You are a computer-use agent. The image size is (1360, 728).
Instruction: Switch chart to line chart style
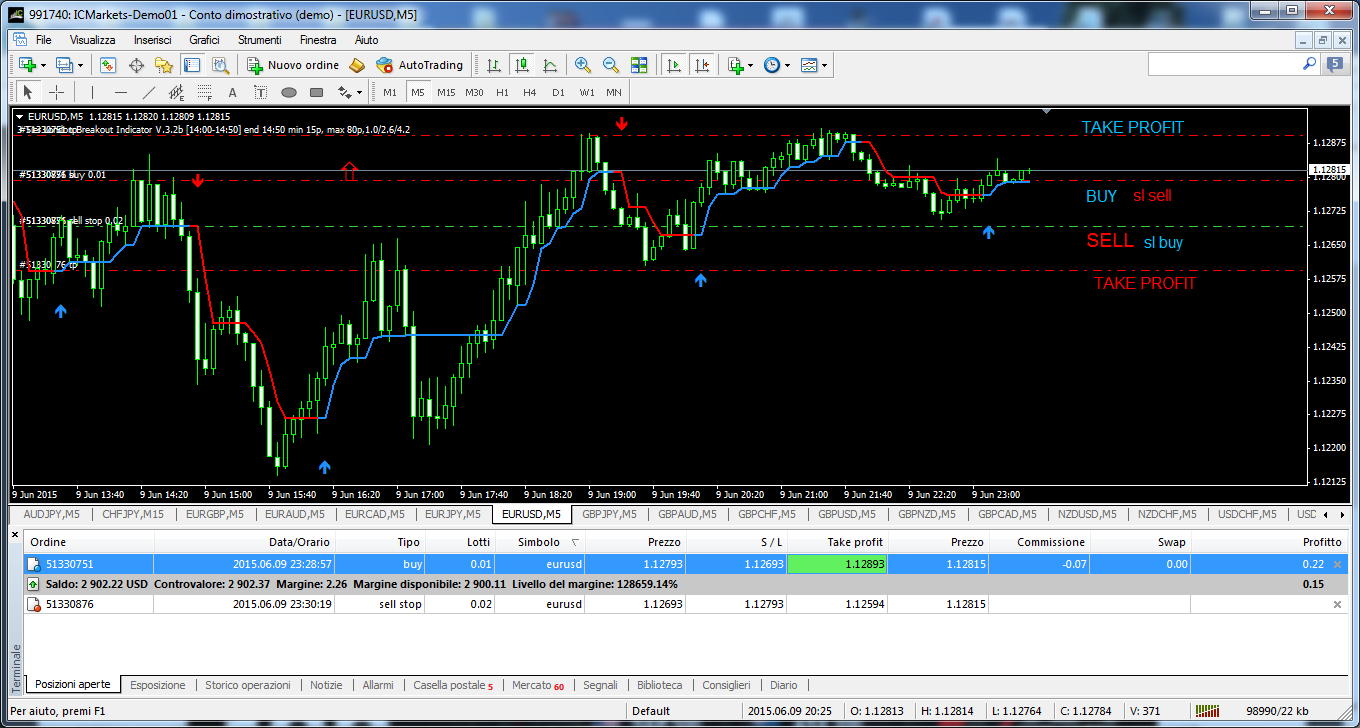click(550, 65)
